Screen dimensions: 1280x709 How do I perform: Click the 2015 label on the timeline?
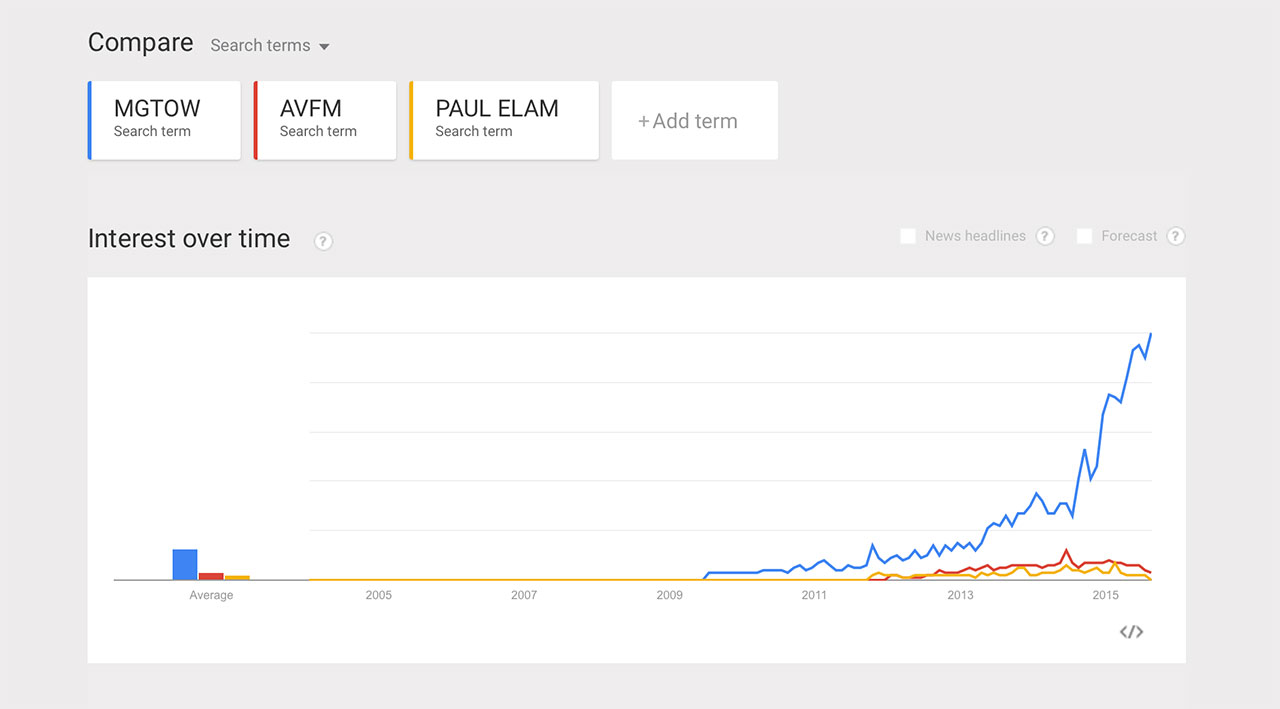pyautogui.click(x=1105, y=595)
